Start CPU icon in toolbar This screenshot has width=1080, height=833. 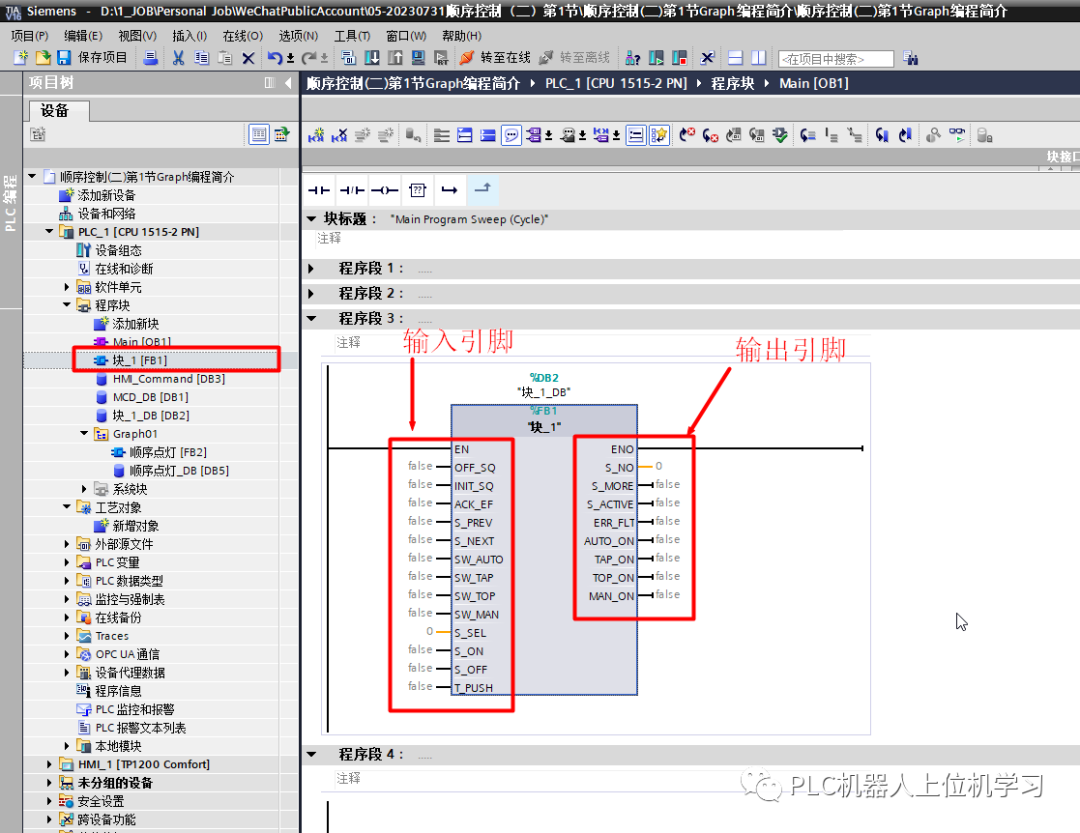pyautogui.click(x=656, y=58)
